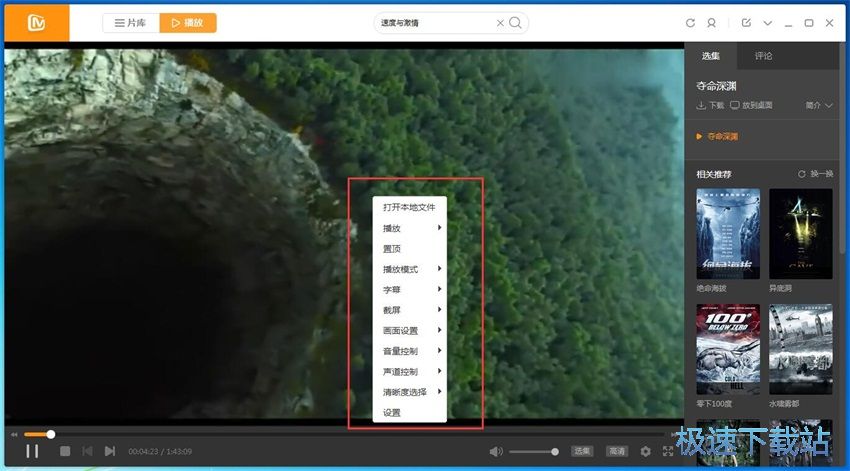Image resolution: width=850 pixels, height=471 pixels.
Task: Click 换一换 to refresh recommendations
Action: pos(816,174)
